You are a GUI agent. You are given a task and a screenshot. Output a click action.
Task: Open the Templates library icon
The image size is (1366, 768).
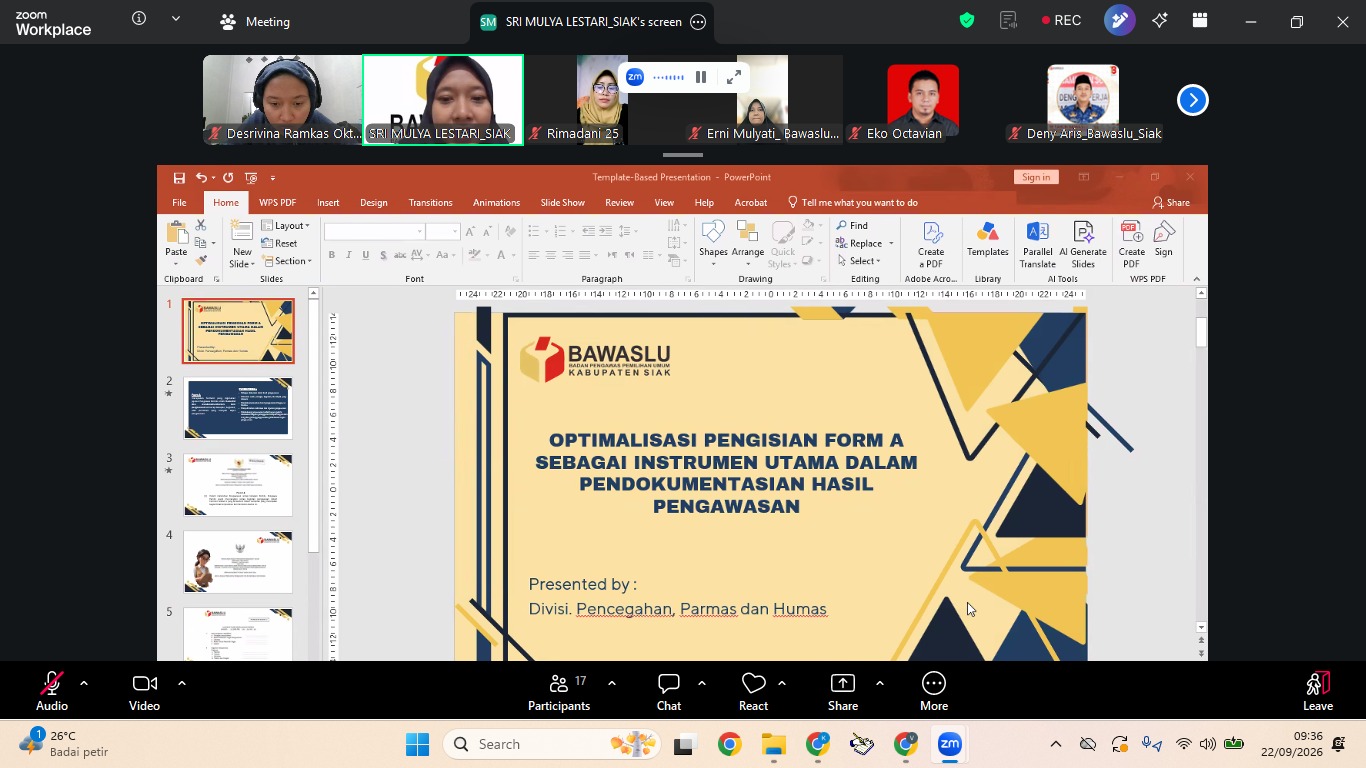click(988, 240)
